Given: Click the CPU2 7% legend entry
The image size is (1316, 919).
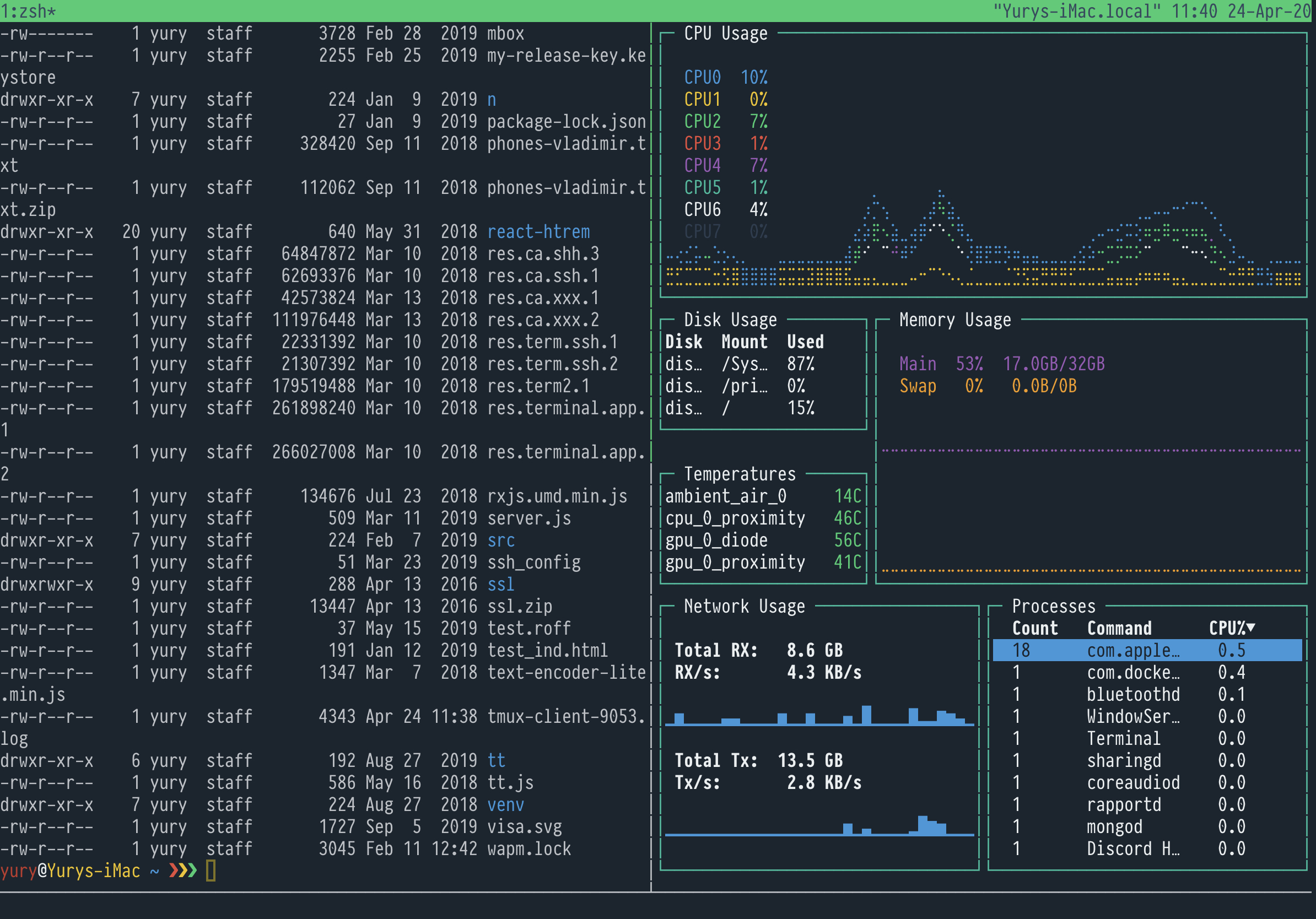Looking at the screenshot, I should [x=726, y=121].
